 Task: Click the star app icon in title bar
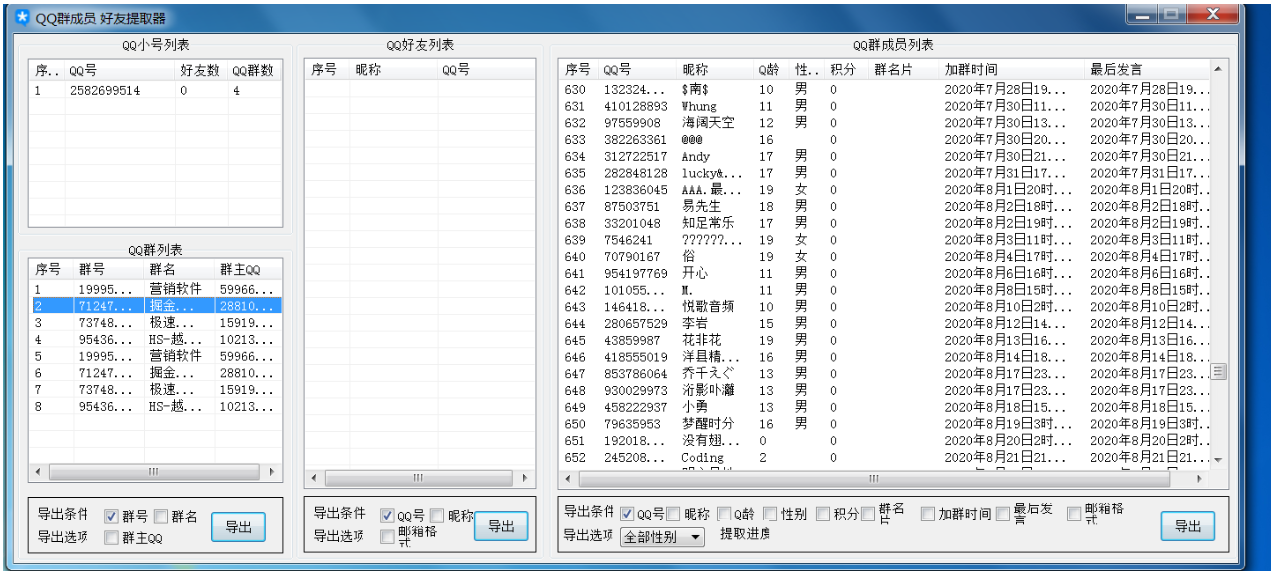tap(22, 17)
